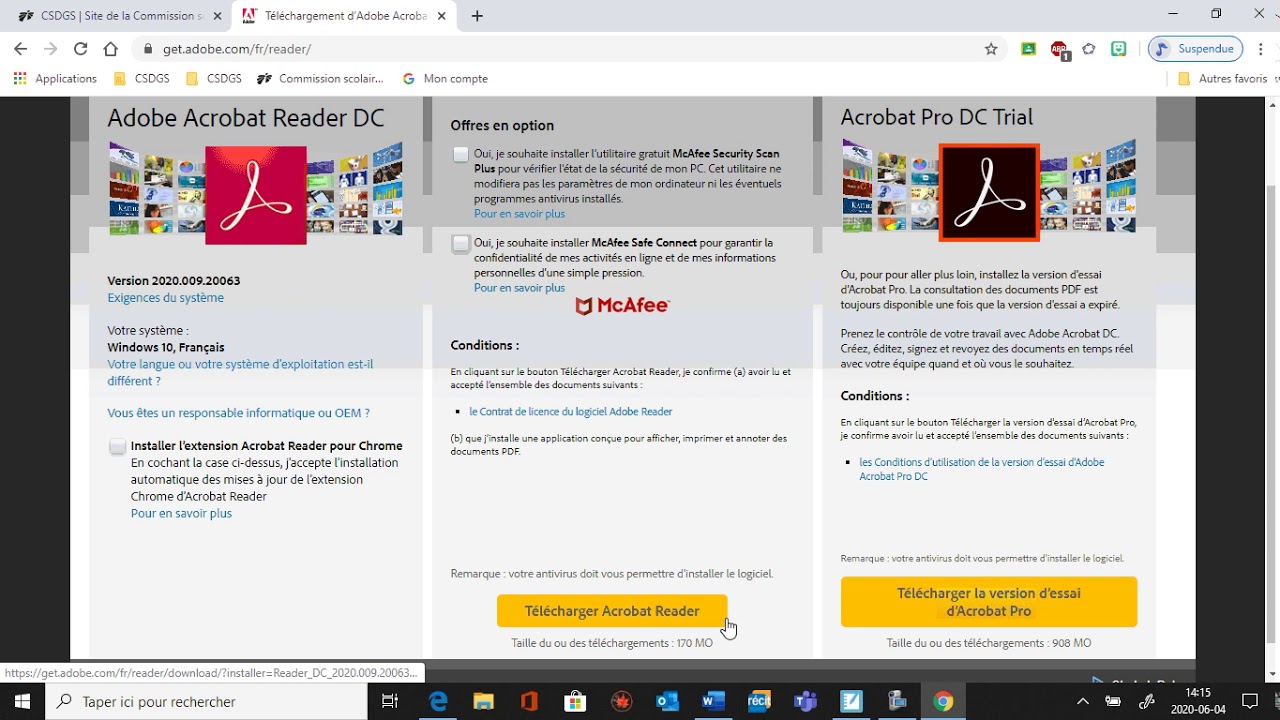Open Pour en savoir plus for Security Scan
The width and height of the screenshot is (1280, 720).
coord(519,214)
